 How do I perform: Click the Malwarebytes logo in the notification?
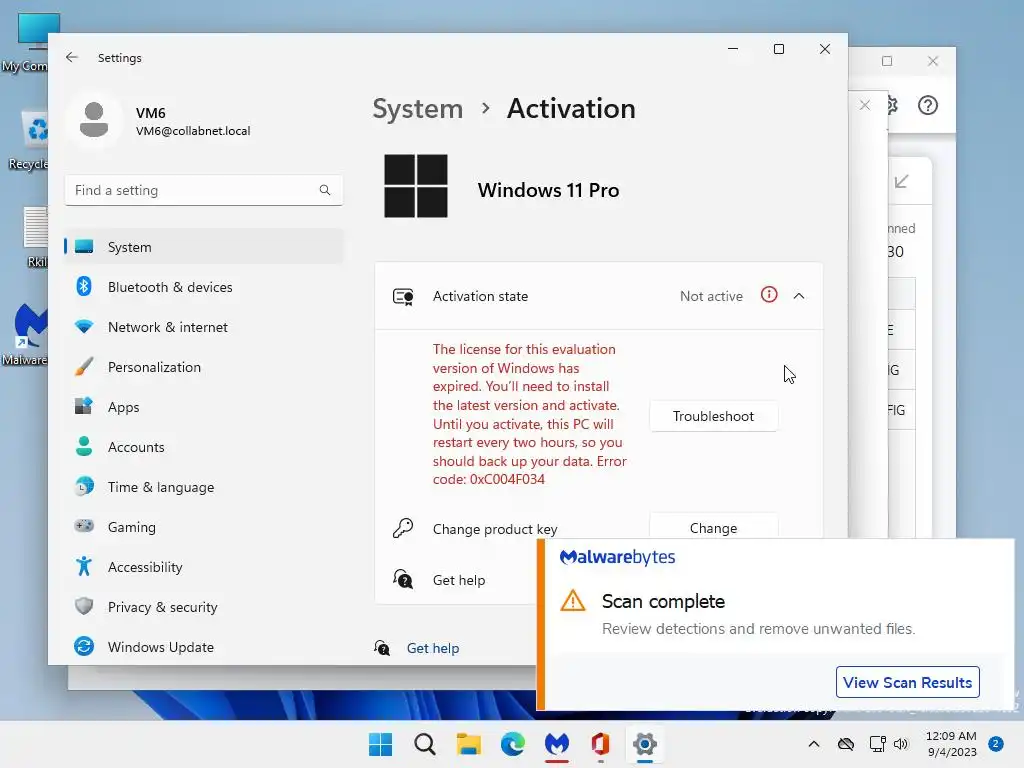click(617, 557)
